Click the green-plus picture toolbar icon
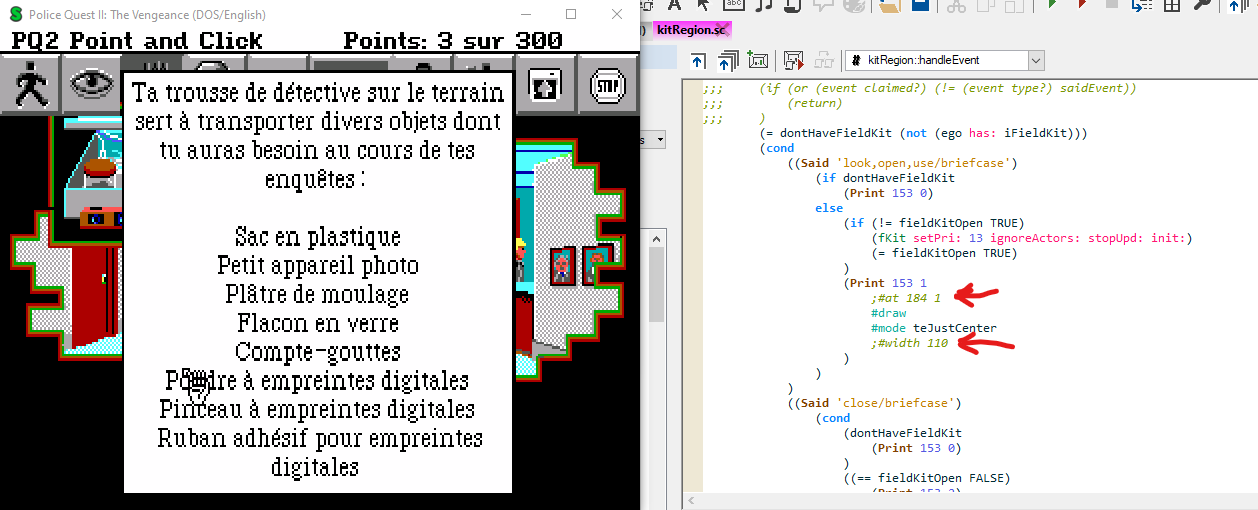The image size is (1258, 510). click(x=756, y=60)
